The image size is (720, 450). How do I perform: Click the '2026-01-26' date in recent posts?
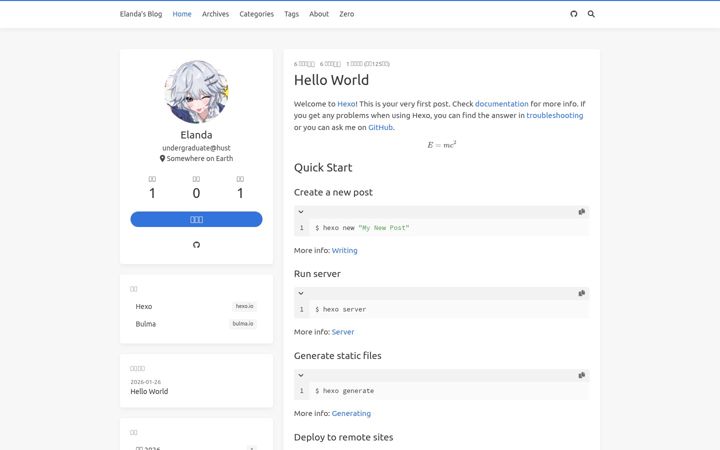pos(146,382)
